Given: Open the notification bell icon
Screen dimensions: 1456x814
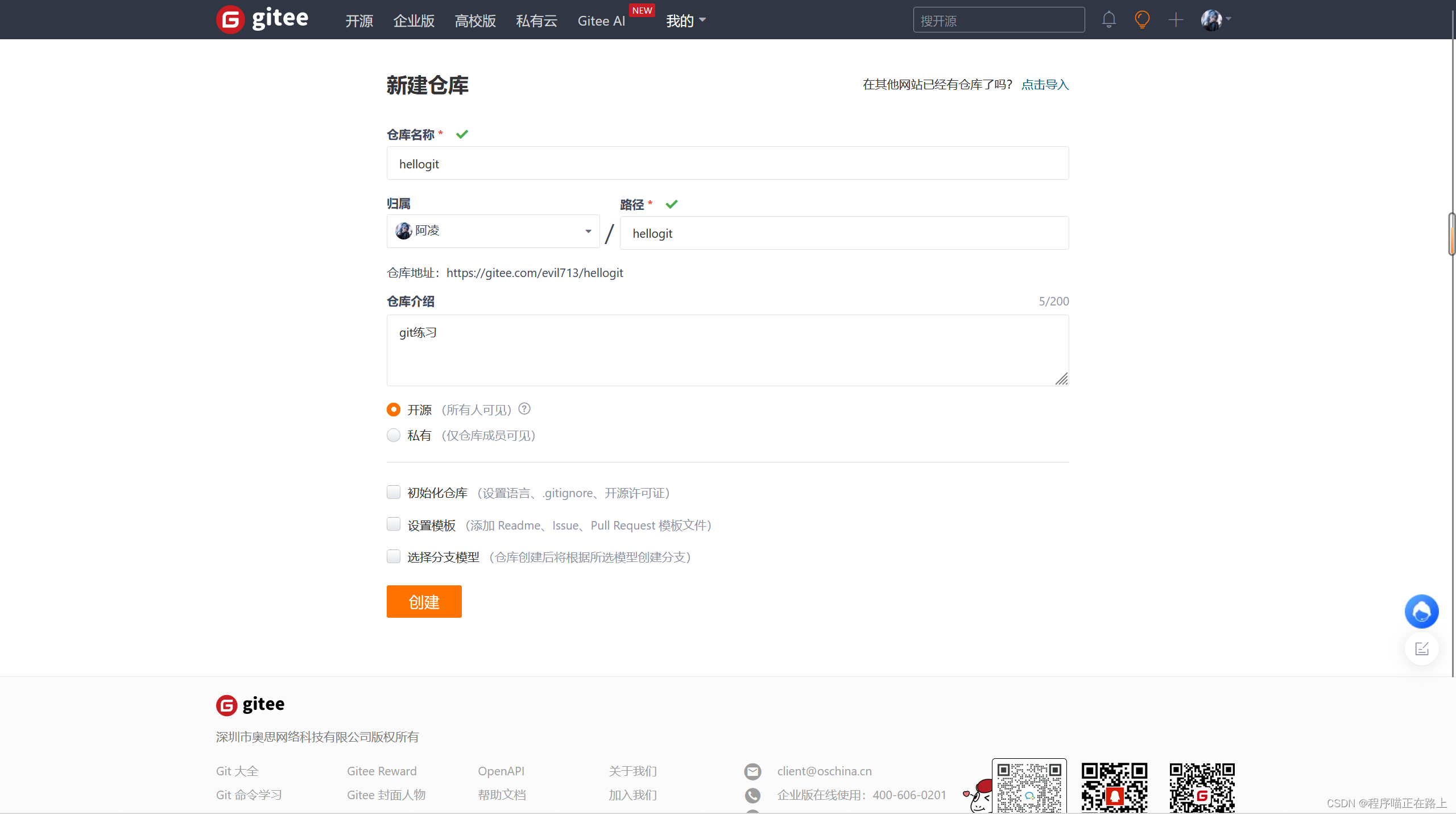Looking at the screenshot, I should [1108, 19].
